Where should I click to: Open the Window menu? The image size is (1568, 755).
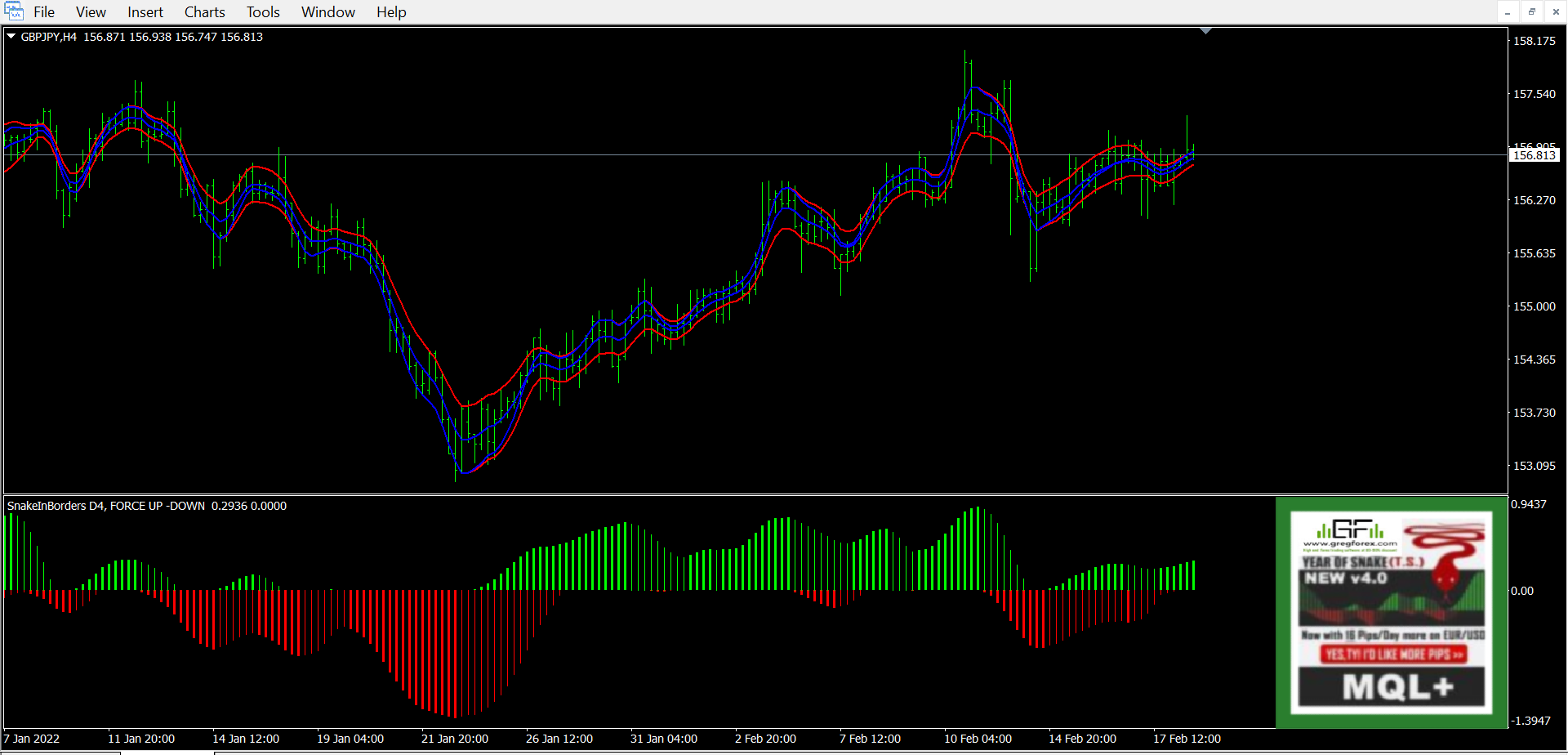328,12
